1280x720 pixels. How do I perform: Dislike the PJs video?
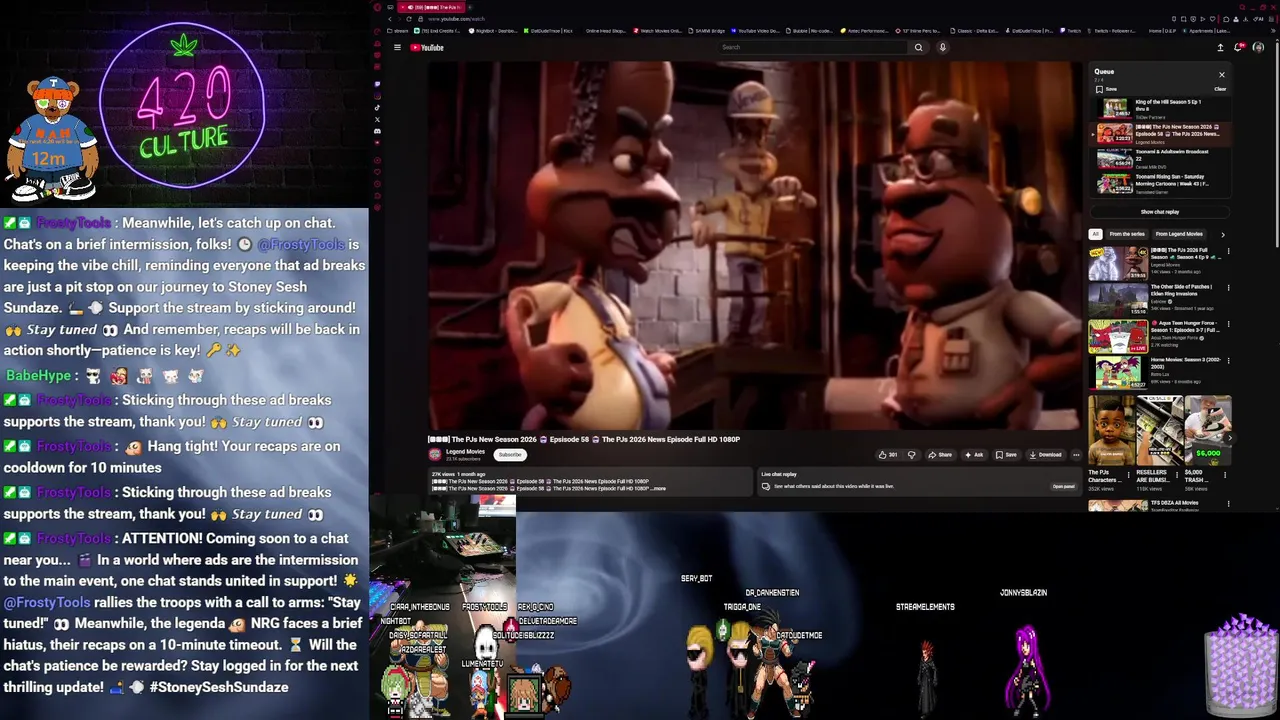click(x=911, y=455)
